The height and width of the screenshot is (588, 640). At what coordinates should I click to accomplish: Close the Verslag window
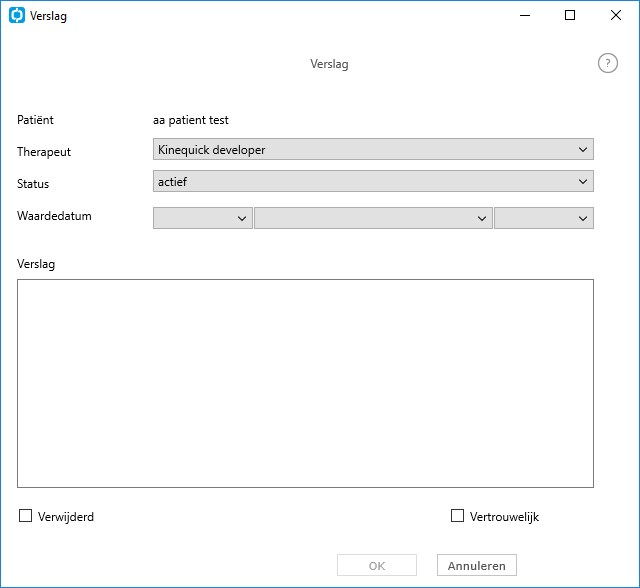tap(616, 16)
